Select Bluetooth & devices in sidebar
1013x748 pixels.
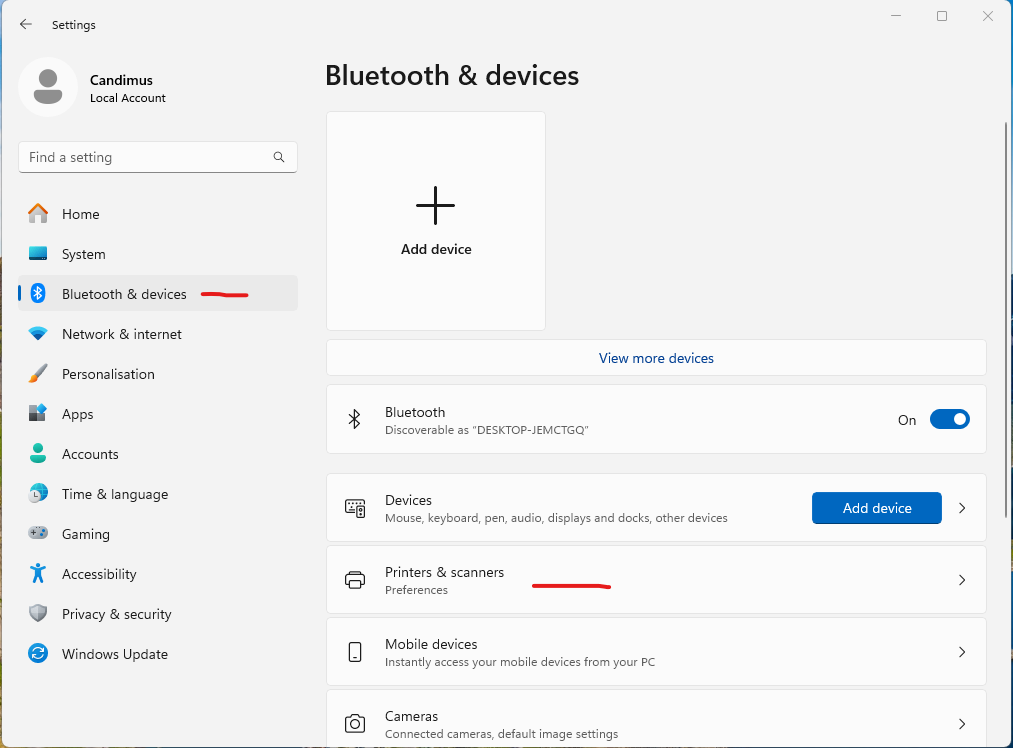[x=158, y=294]
